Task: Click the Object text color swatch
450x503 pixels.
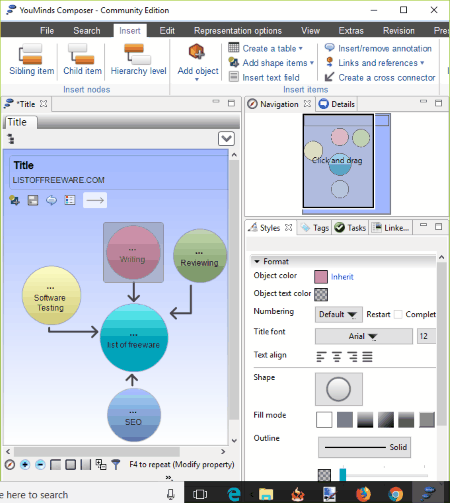Action: 321,294
